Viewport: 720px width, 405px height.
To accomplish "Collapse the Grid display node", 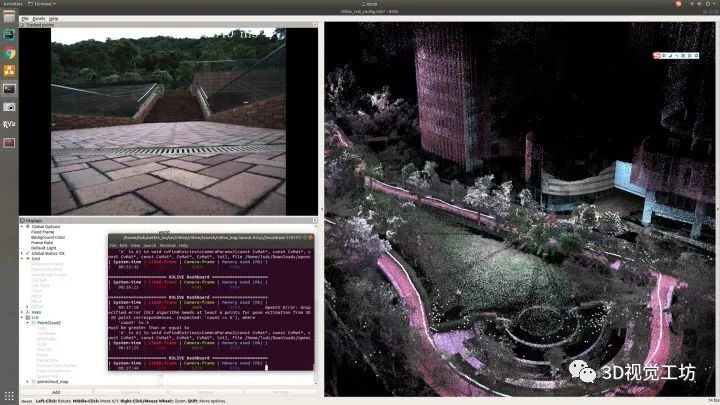I will (22, 259).
